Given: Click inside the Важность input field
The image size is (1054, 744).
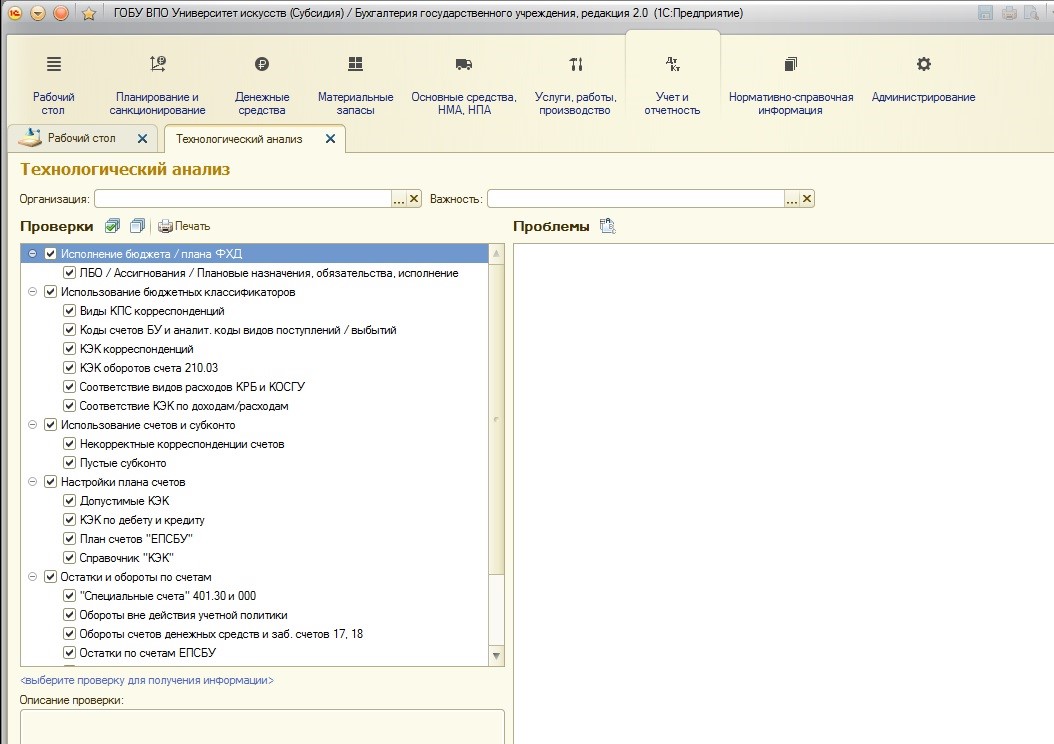Looking at the screenshot, I should 634,199.
